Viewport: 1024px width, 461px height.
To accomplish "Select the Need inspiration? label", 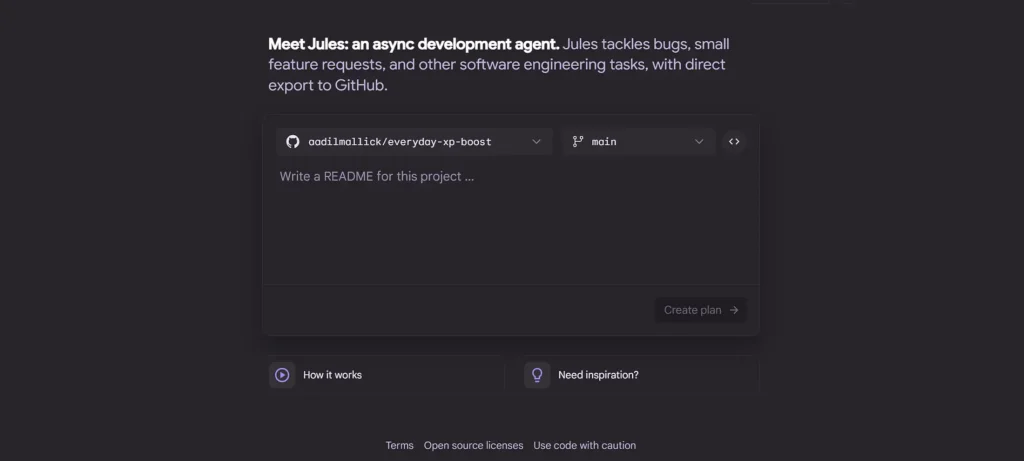I will tap(598, 375).
